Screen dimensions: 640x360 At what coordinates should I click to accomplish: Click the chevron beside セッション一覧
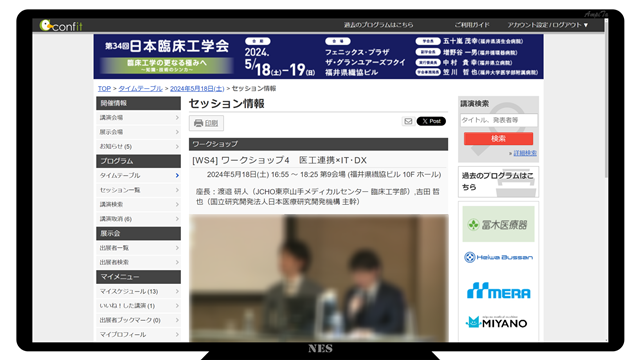pyautogui.click(x=177, y=190)
